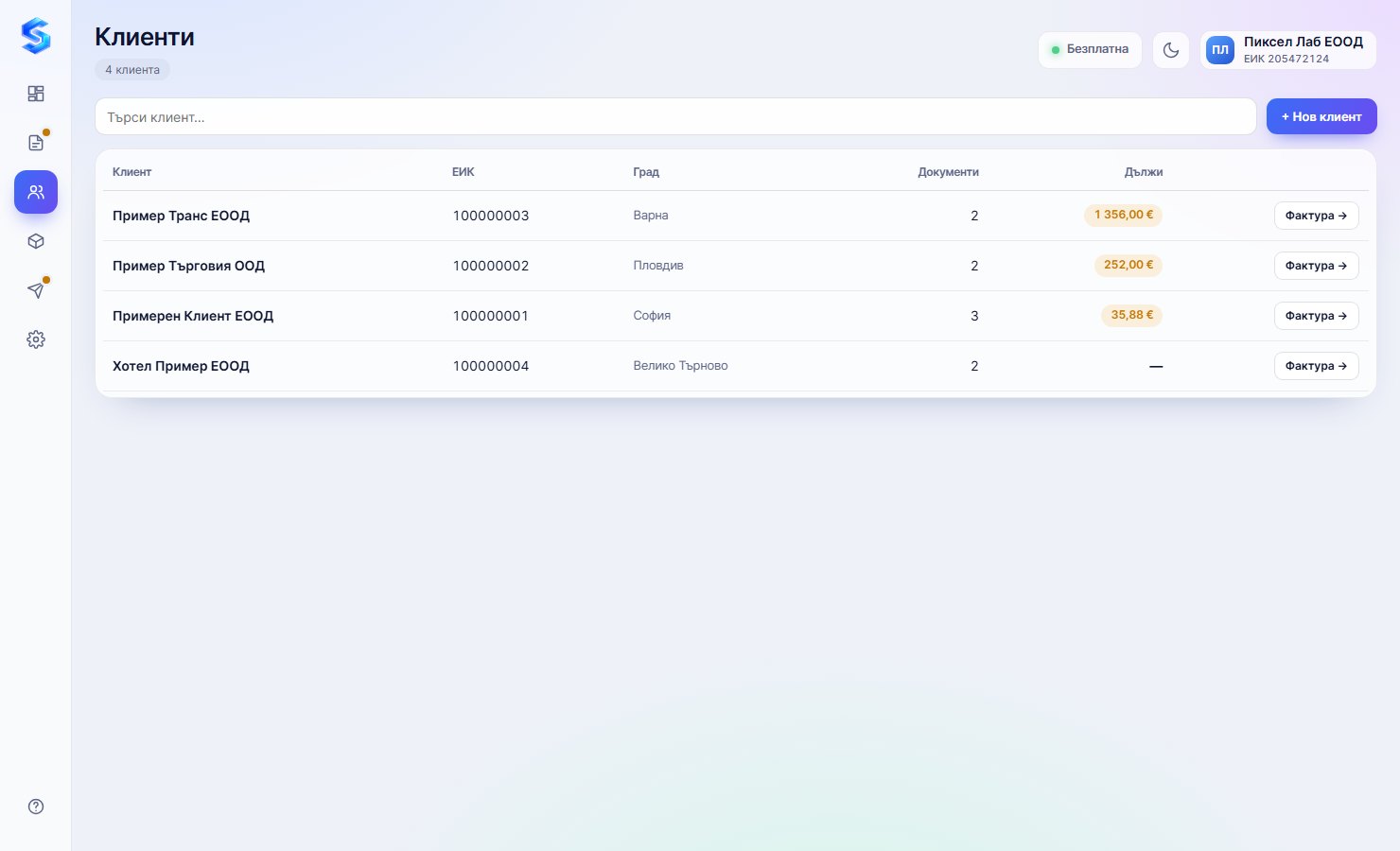Open client Пример Търговия ООД
The width and height of the screenshot is (1400, 851).
click(x=188, y=266)
